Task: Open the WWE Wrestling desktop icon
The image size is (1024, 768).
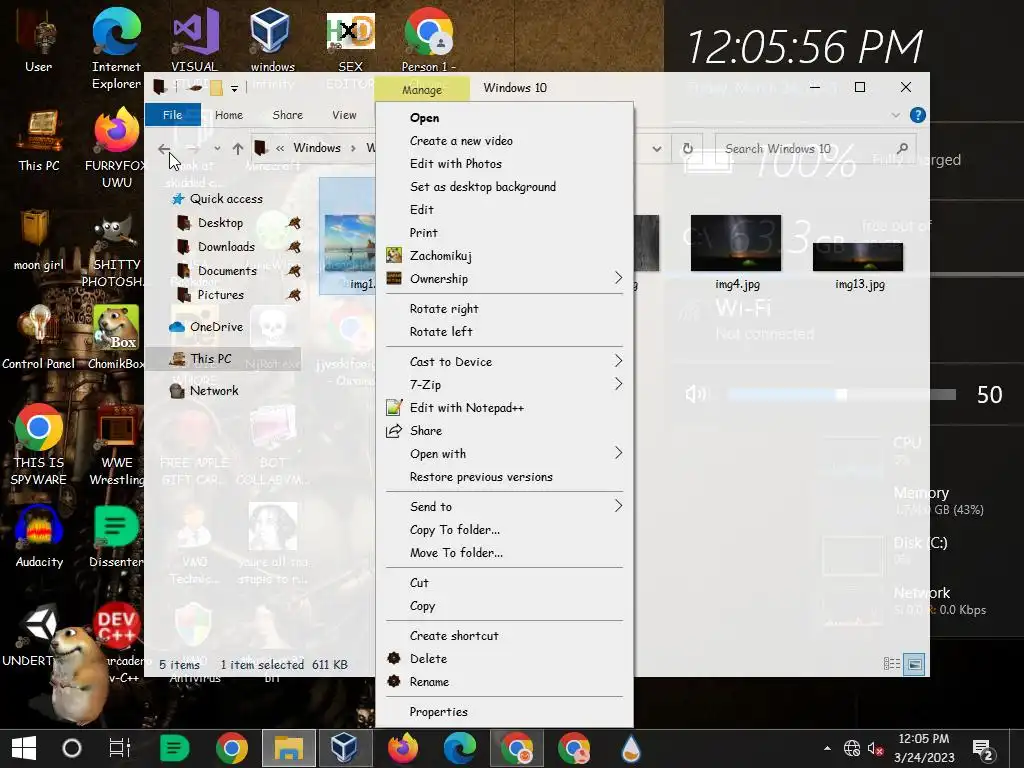Action: pos(116,445)
